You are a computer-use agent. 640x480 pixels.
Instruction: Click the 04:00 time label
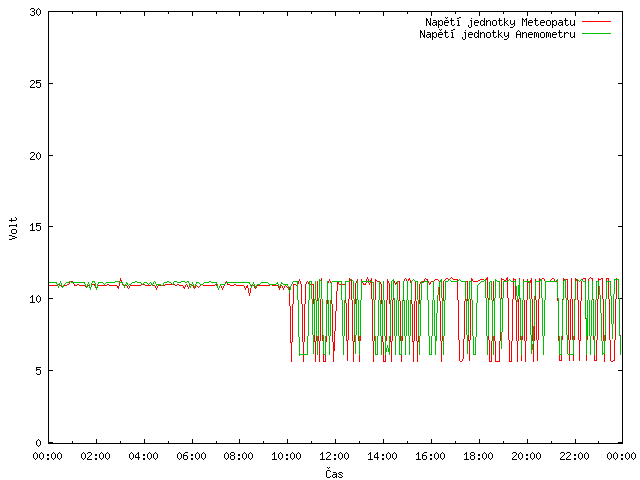pyautogui.click(x=143, y=456)
